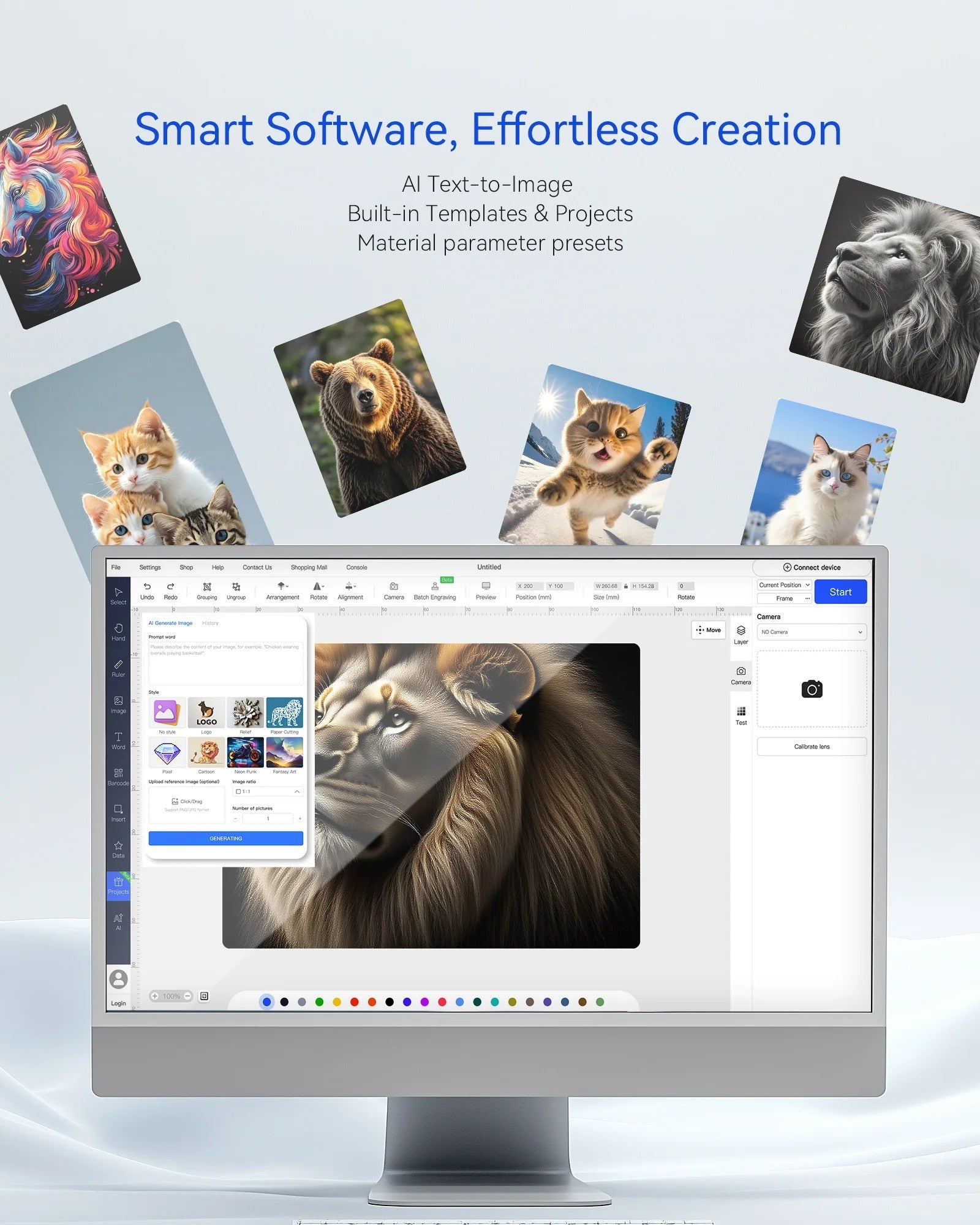Open the NO Camera dropdown
980x1225 pixels.
pos(811,632)
